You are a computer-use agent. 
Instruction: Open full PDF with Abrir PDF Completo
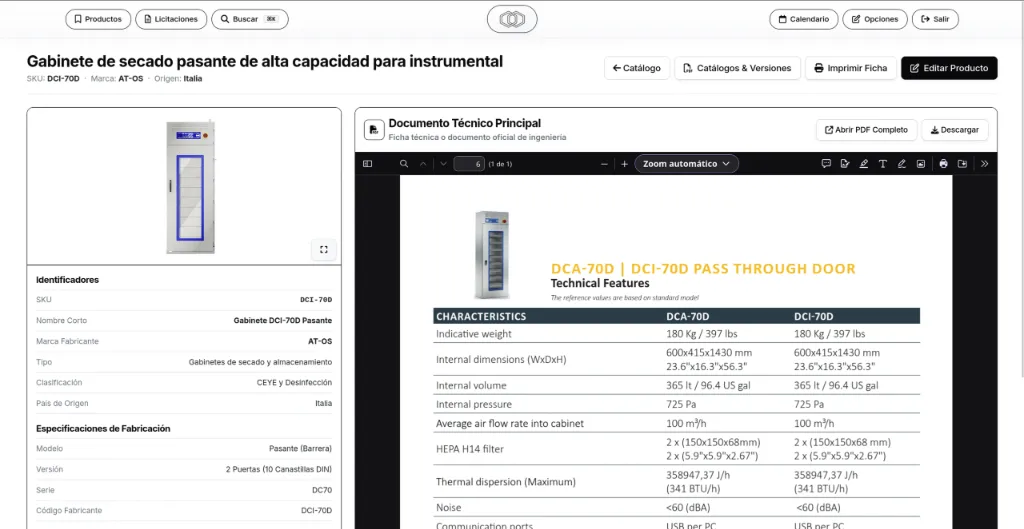[x=867, y=130]
